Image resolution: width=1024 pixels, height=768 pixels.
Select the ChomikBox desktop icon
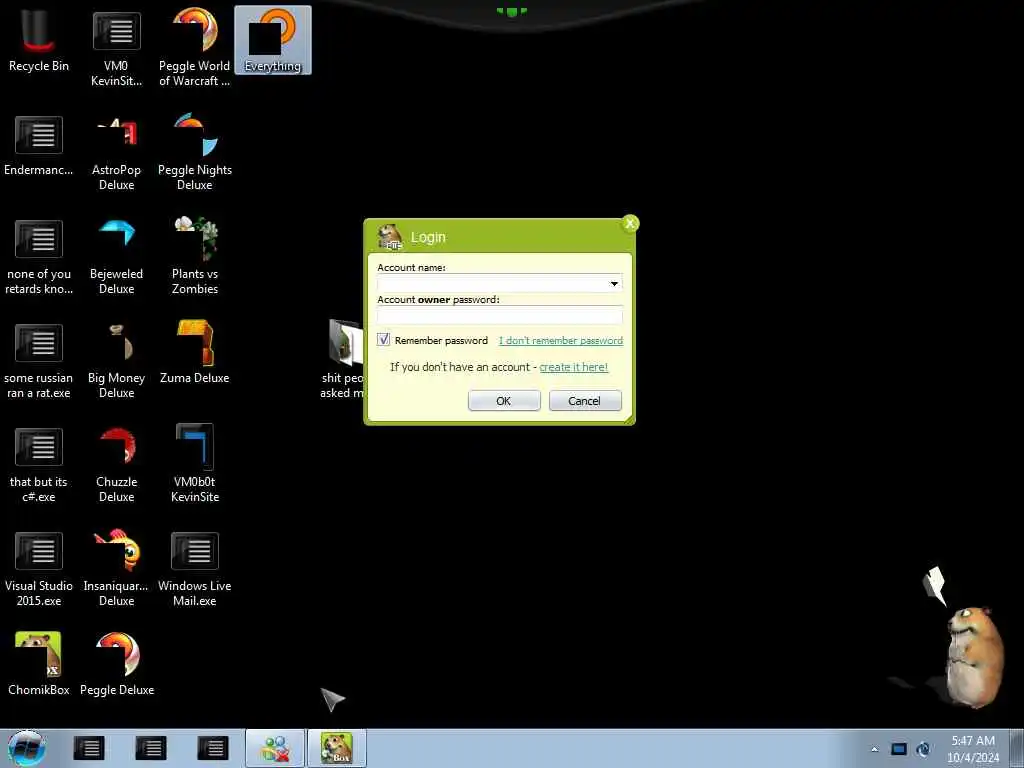tap(39, 664)
